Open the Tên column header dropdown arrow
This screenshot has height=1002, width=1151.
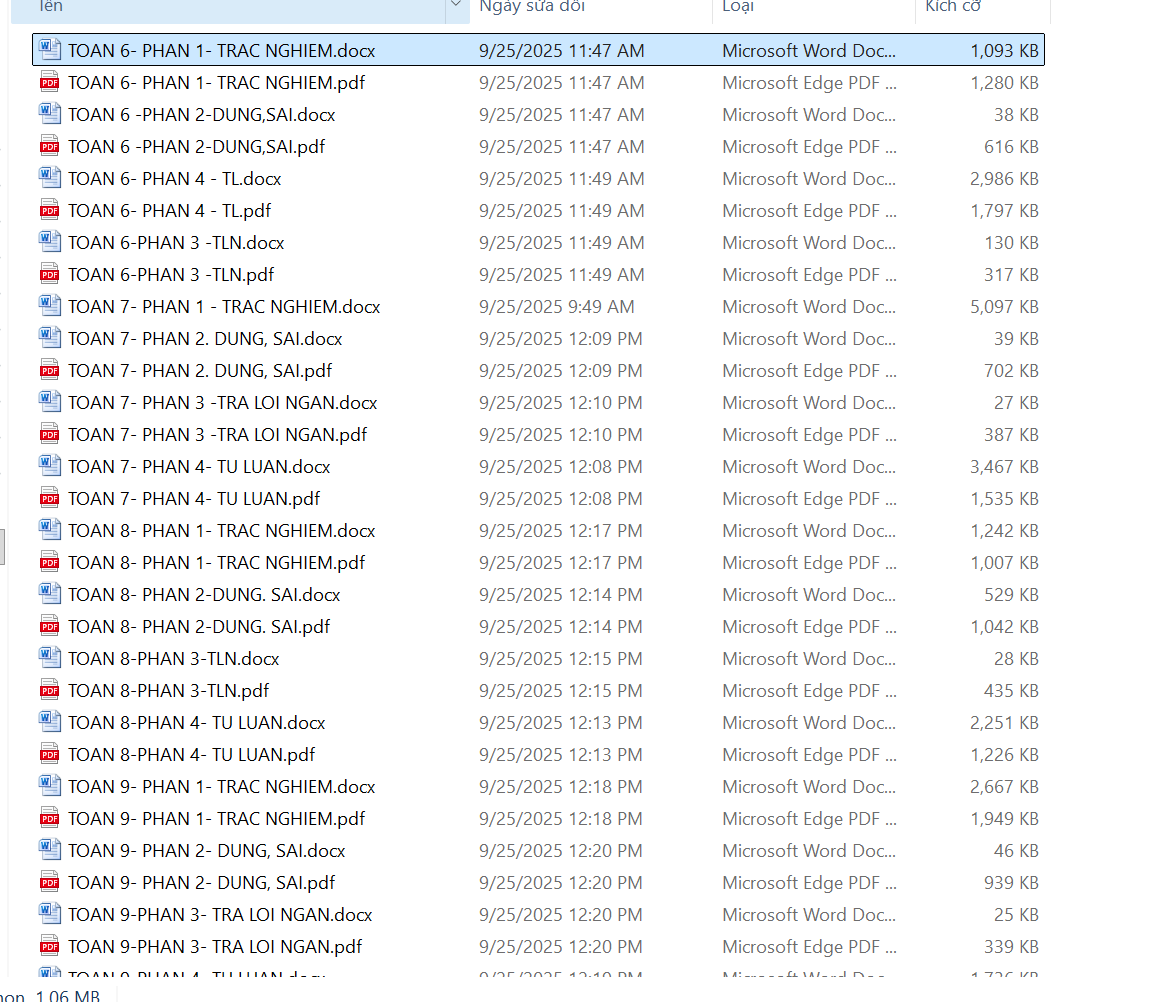coord(457,7)
